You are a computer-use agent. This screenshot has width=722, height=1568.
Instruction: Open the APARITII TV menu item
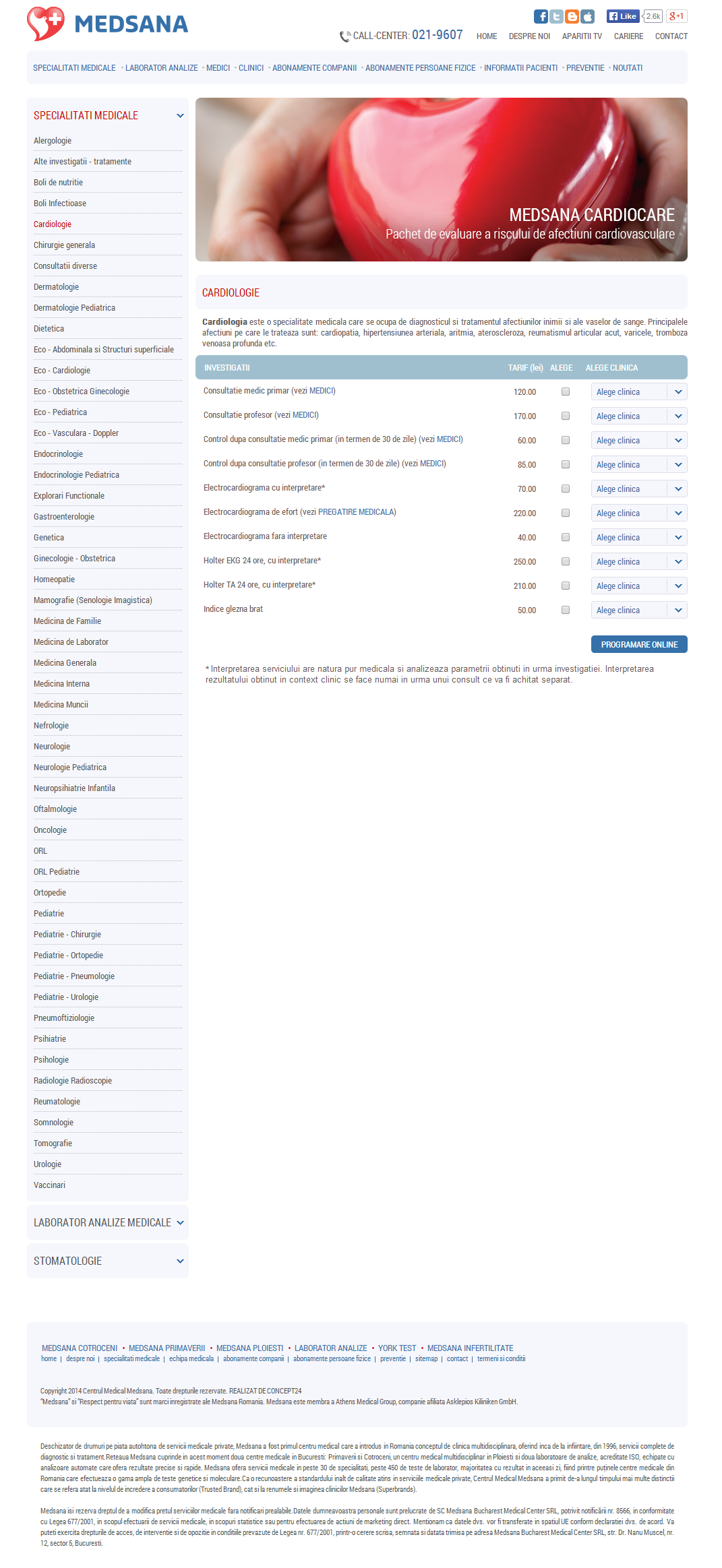click(582, 36)
